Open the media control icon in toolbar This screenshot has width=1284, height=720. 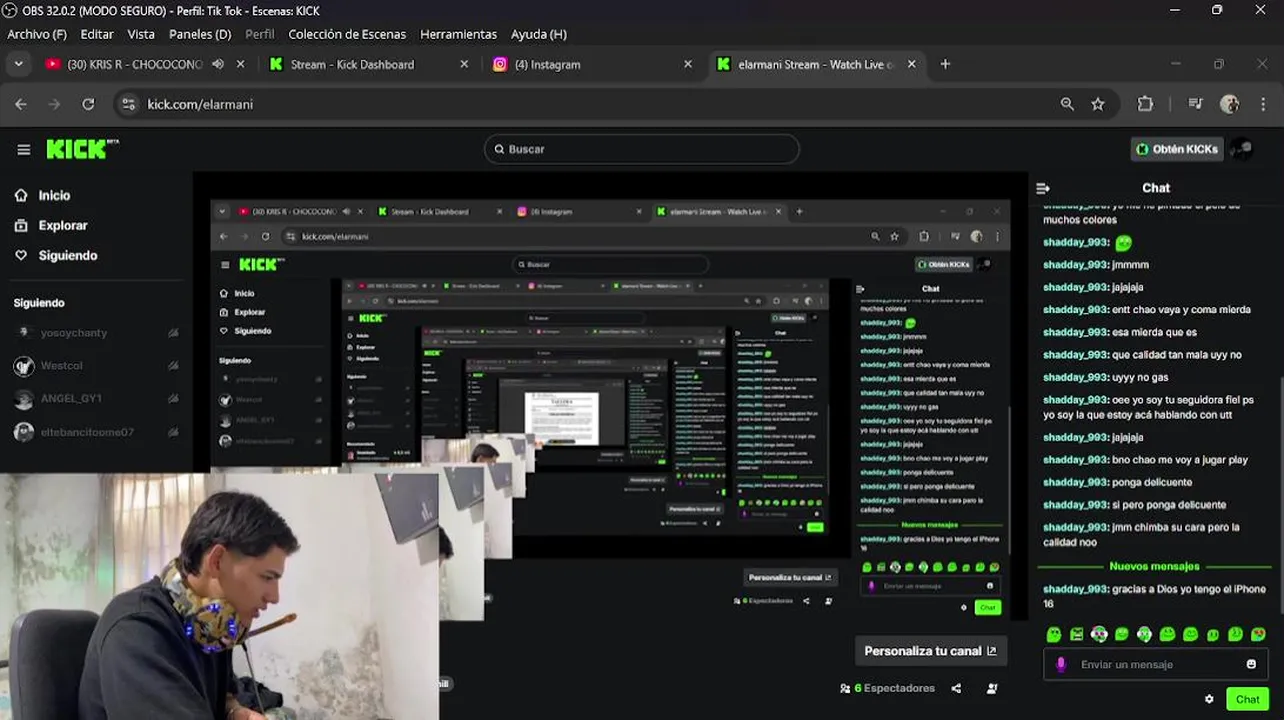pyautogui.click(x=1195, y=104)
